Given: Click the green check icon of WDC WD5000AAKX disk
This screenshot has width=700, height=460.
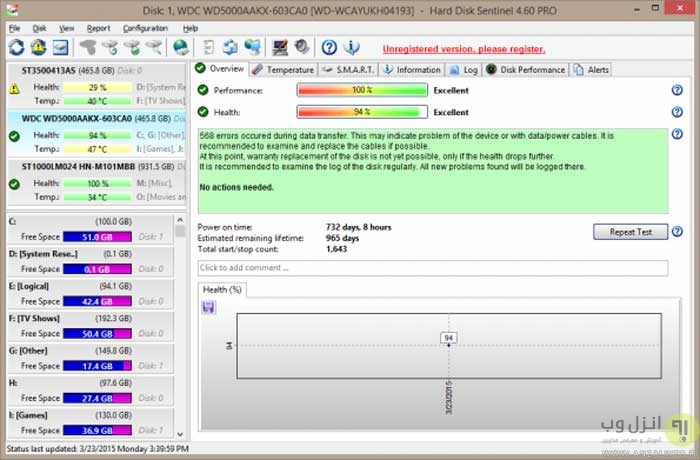Looking at the screenshot, I should coord(14,136).
